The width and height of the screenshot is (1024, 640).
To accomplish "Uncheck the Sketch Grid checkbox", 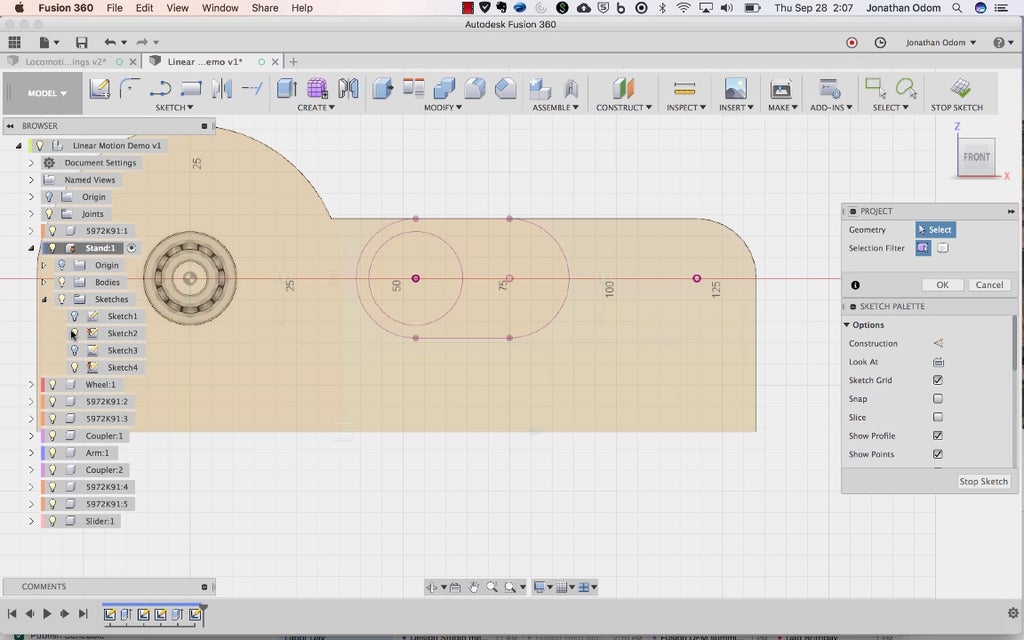I will 938,380.
